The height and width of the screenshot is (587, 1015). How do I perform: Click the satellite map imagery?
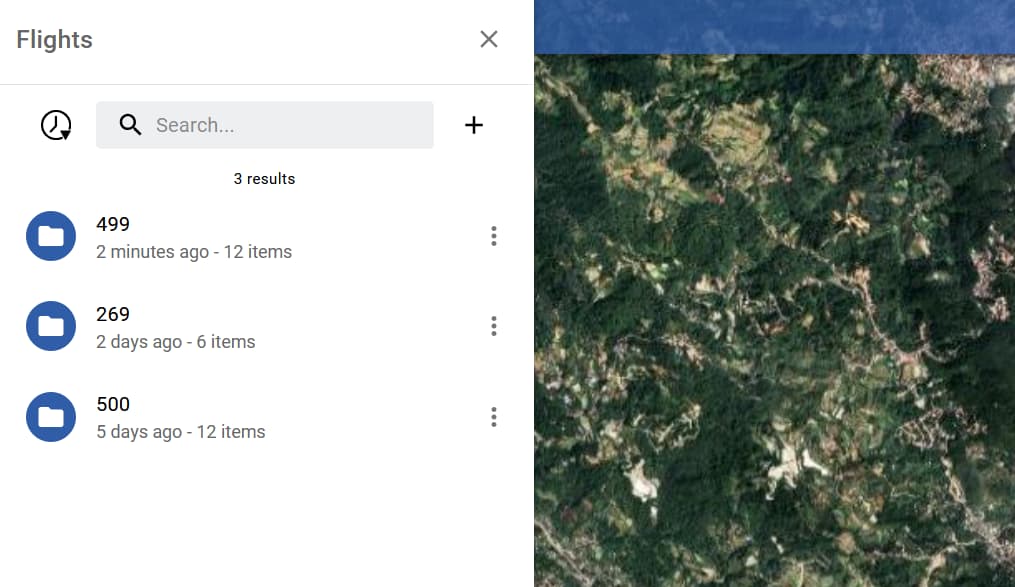click(775, 320)
